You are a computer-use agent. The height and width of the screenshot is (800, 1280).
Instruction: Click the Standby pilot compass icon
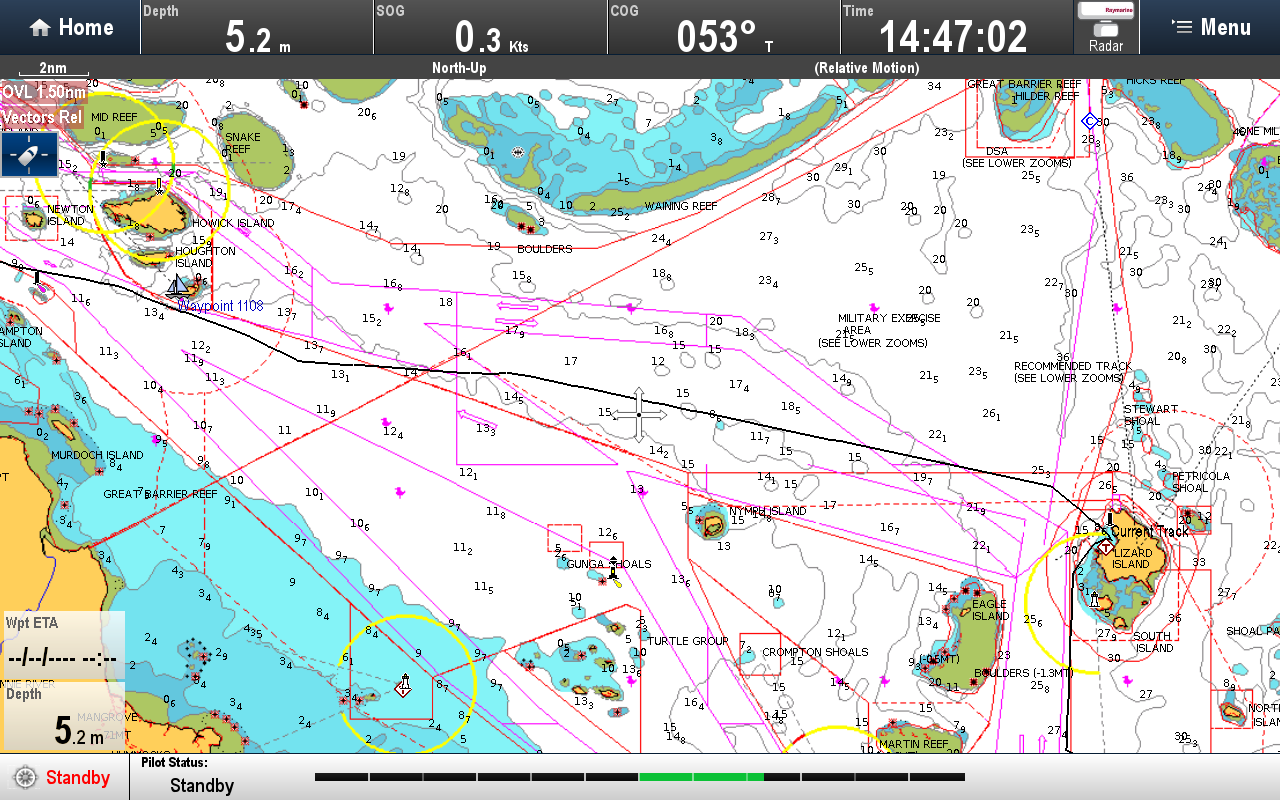coord(25,777)
